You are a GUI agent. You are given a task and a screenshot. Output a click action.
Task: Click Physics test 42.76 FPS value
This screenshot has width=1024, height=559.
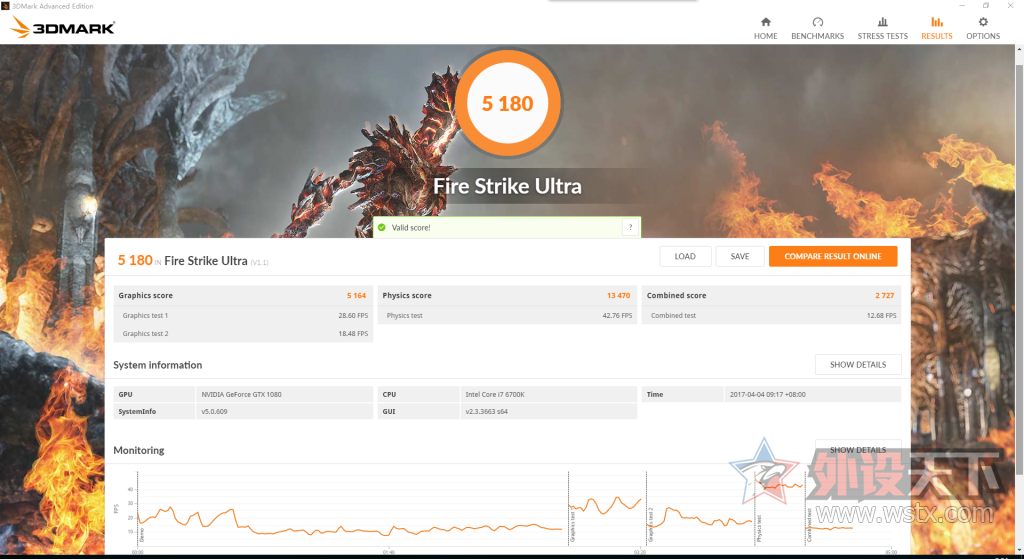coord(617,315)
